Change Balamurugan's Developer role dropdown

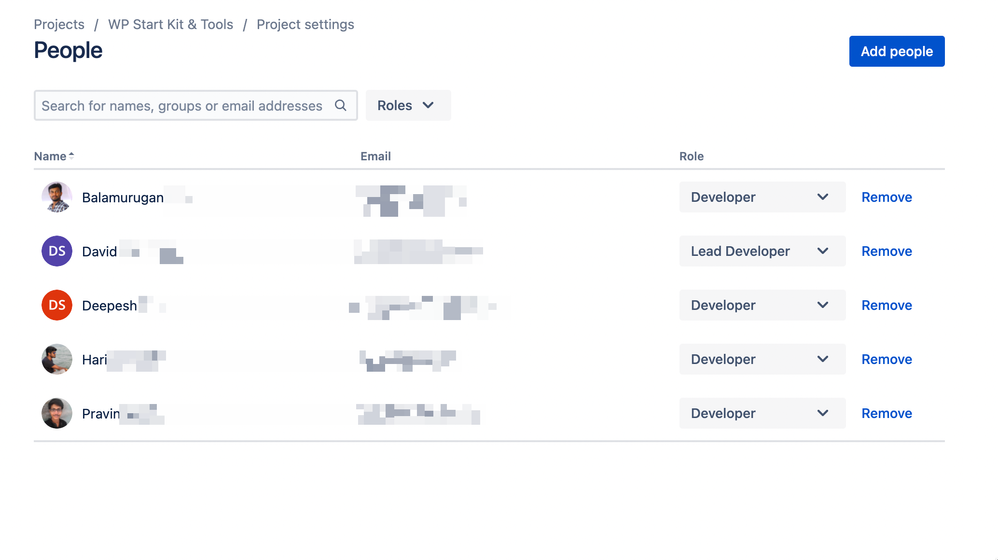point(762,197)
